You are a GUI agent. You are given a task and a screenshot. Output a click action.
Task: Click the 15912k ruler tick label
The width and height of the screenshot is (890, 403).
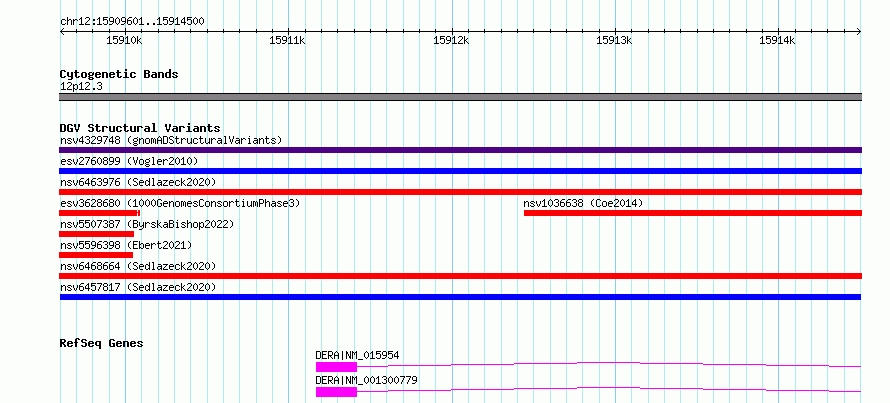click(x=451, y=40)
